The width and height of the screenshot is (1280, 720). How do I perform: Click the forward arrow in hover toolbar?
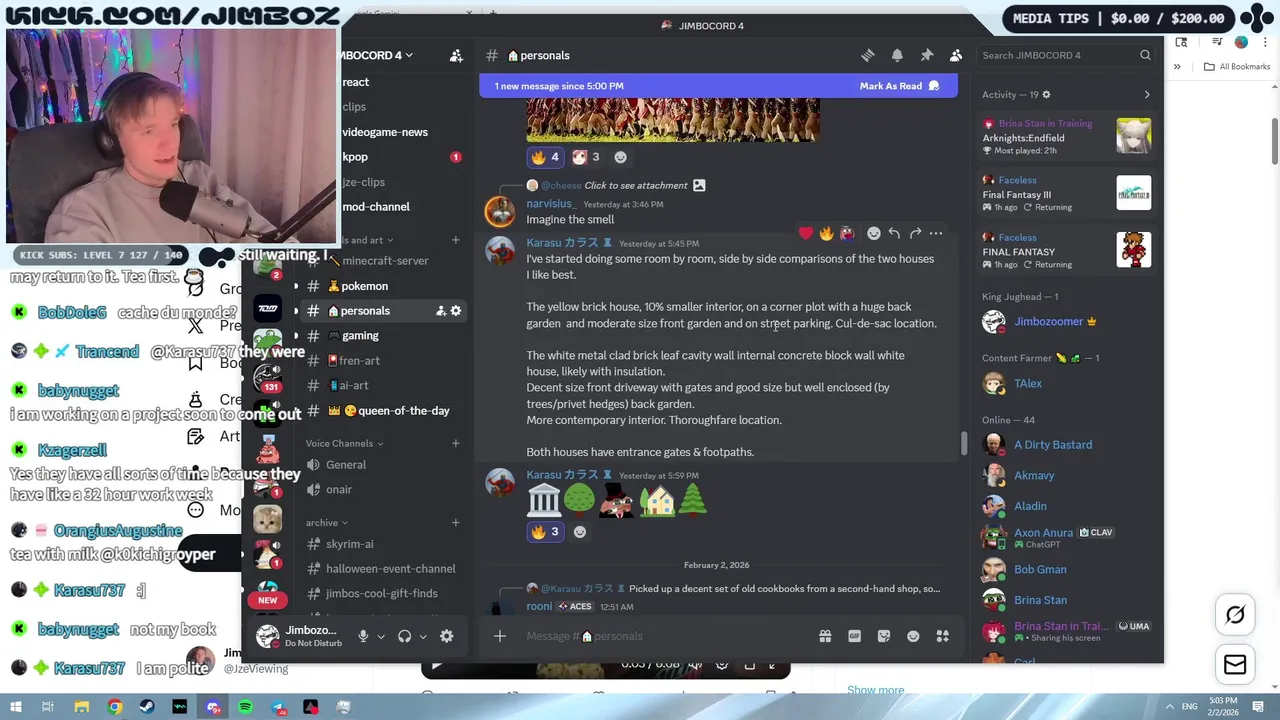click(915, 233)
